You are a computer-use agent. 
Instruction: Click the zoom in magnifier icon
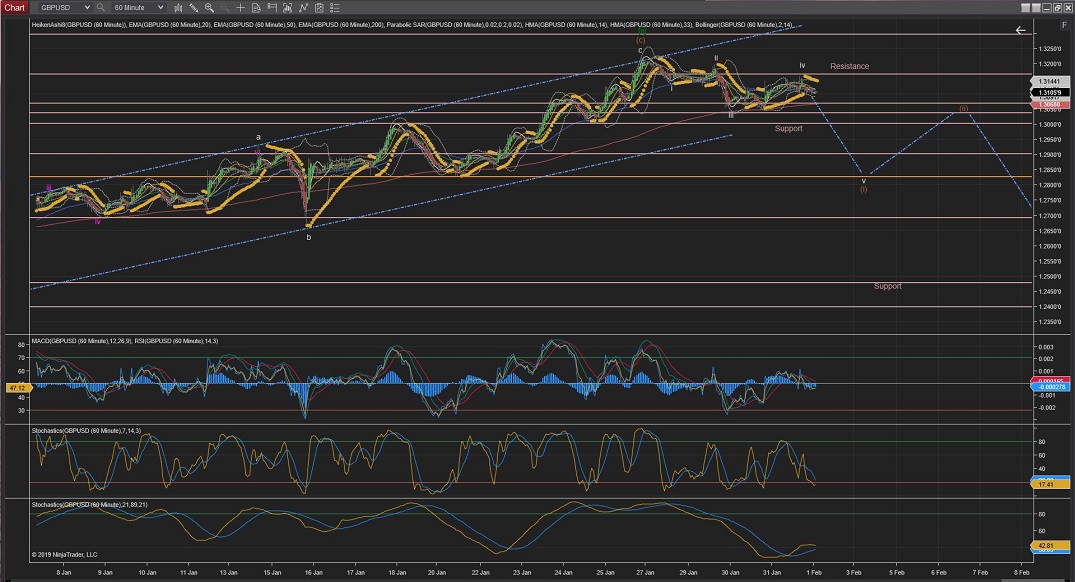click(210, 7)
